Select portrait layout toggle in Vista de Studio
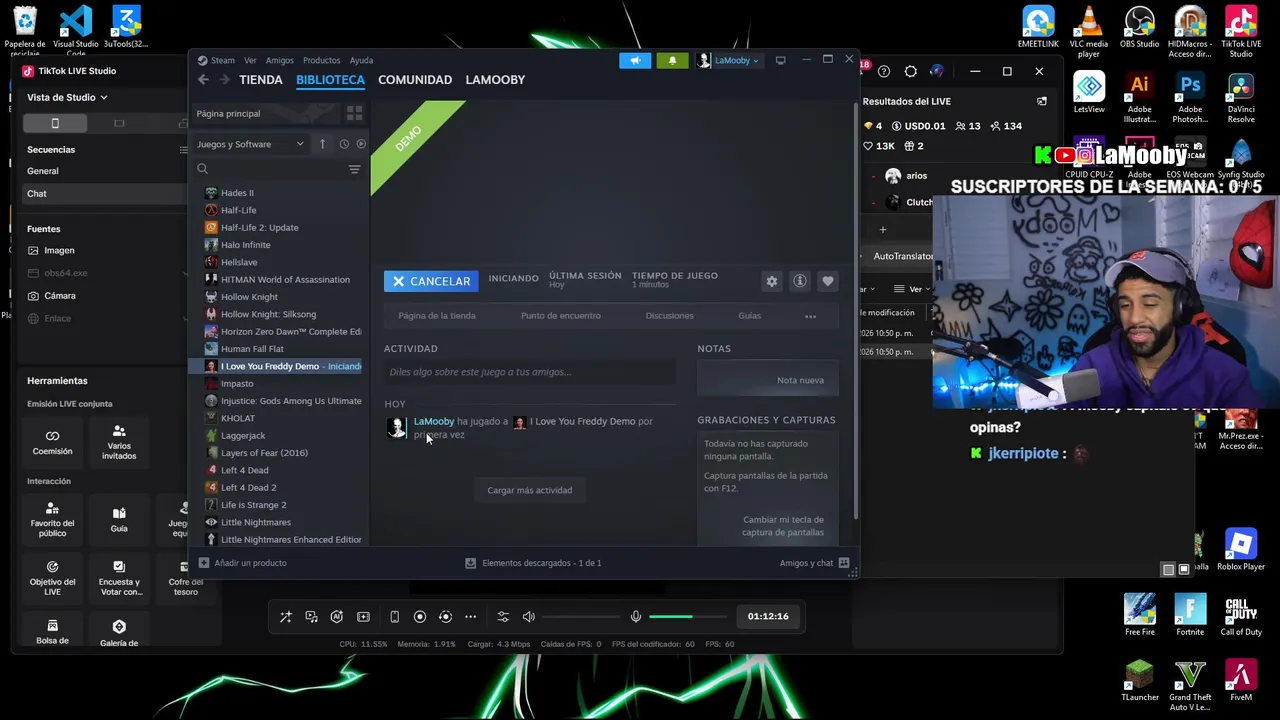The height and width of the screenshot is (720, 1280). [55, 123]
